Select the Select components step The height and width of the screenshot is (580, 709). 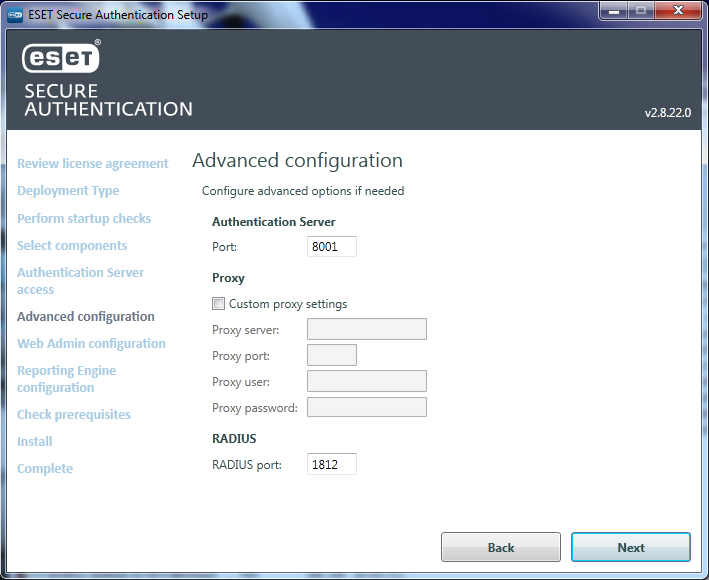tap(72, 245)
